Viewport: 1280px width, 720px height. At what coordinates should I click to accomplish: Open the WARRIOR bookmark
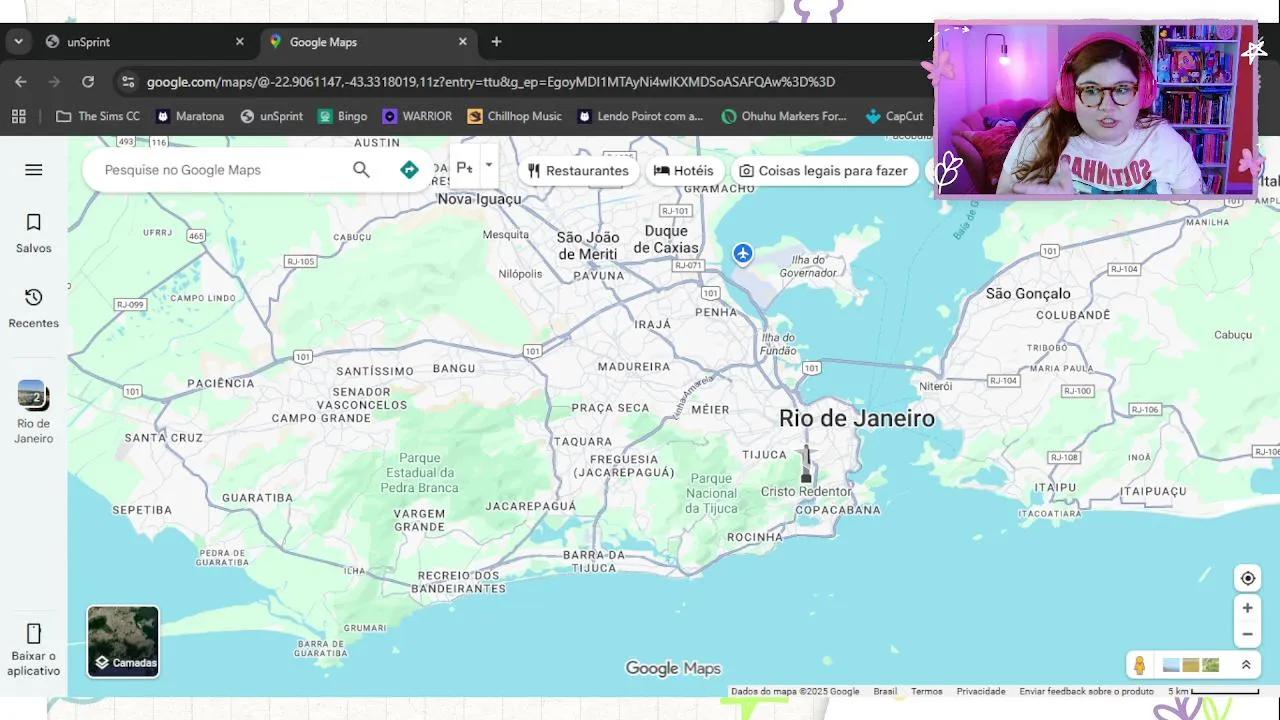click(418, 116)
